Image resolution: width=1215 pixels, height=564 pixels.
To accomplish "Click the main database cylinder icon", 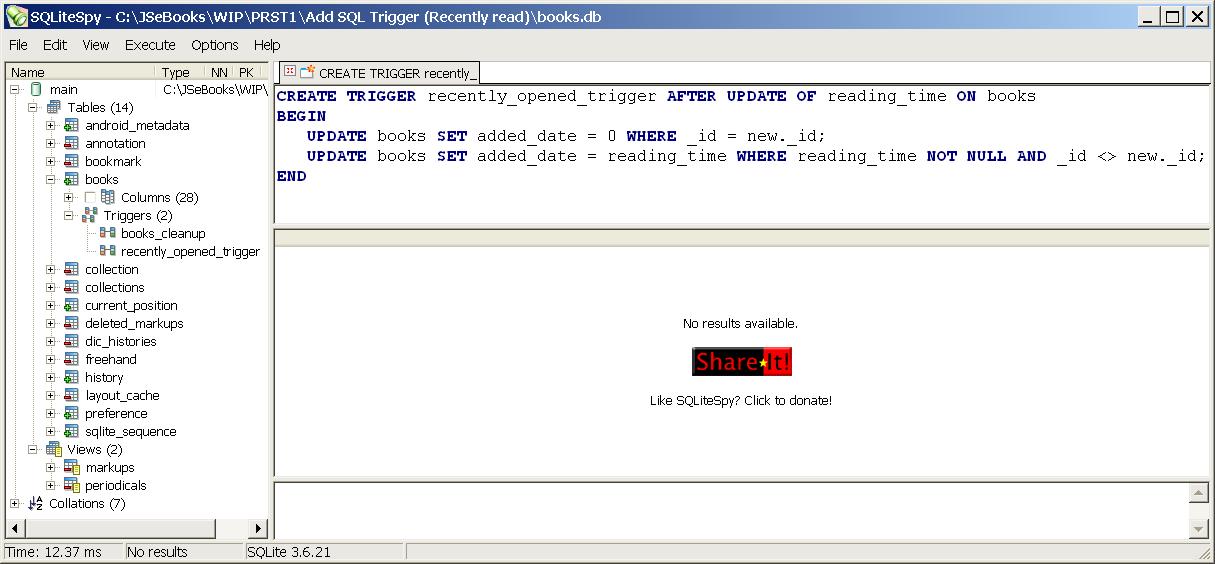I will pyautogui.click(x=36, y=90).
